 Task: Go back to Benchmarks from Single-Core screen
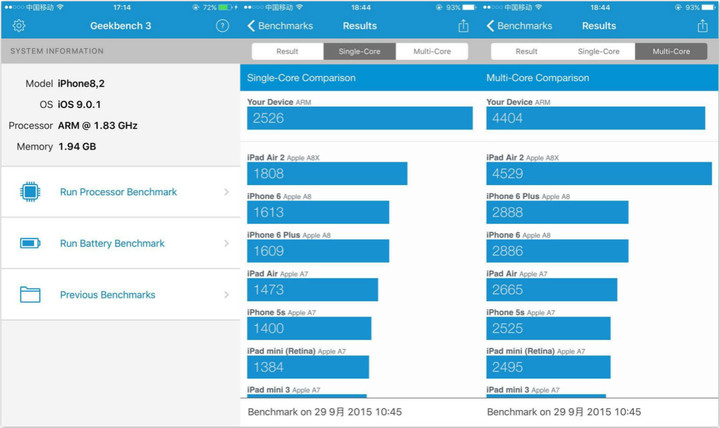click(x=279, y=25)
